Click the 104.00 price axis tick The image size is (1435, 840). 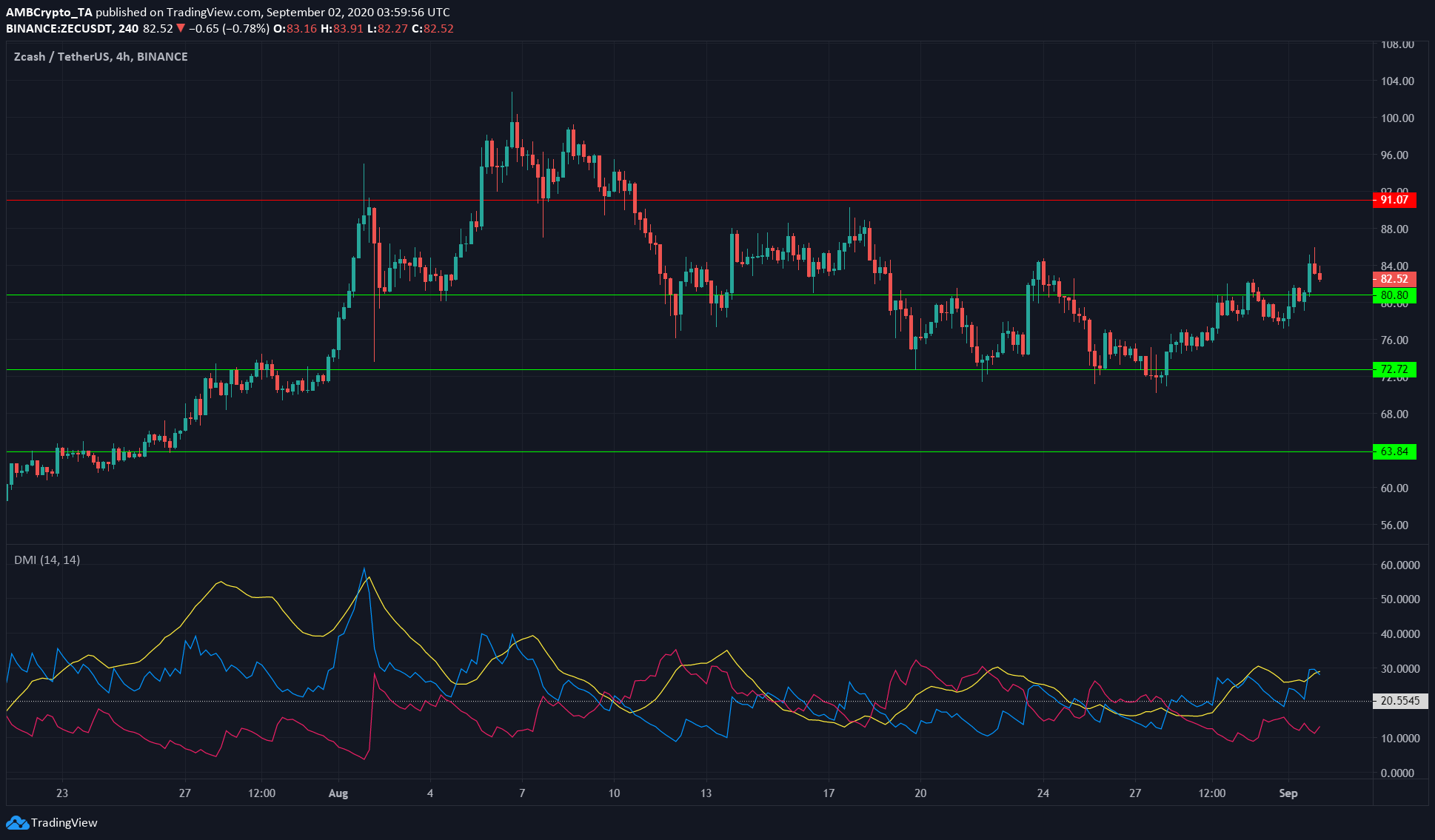pyautogui.click(x=1397, y=81)
